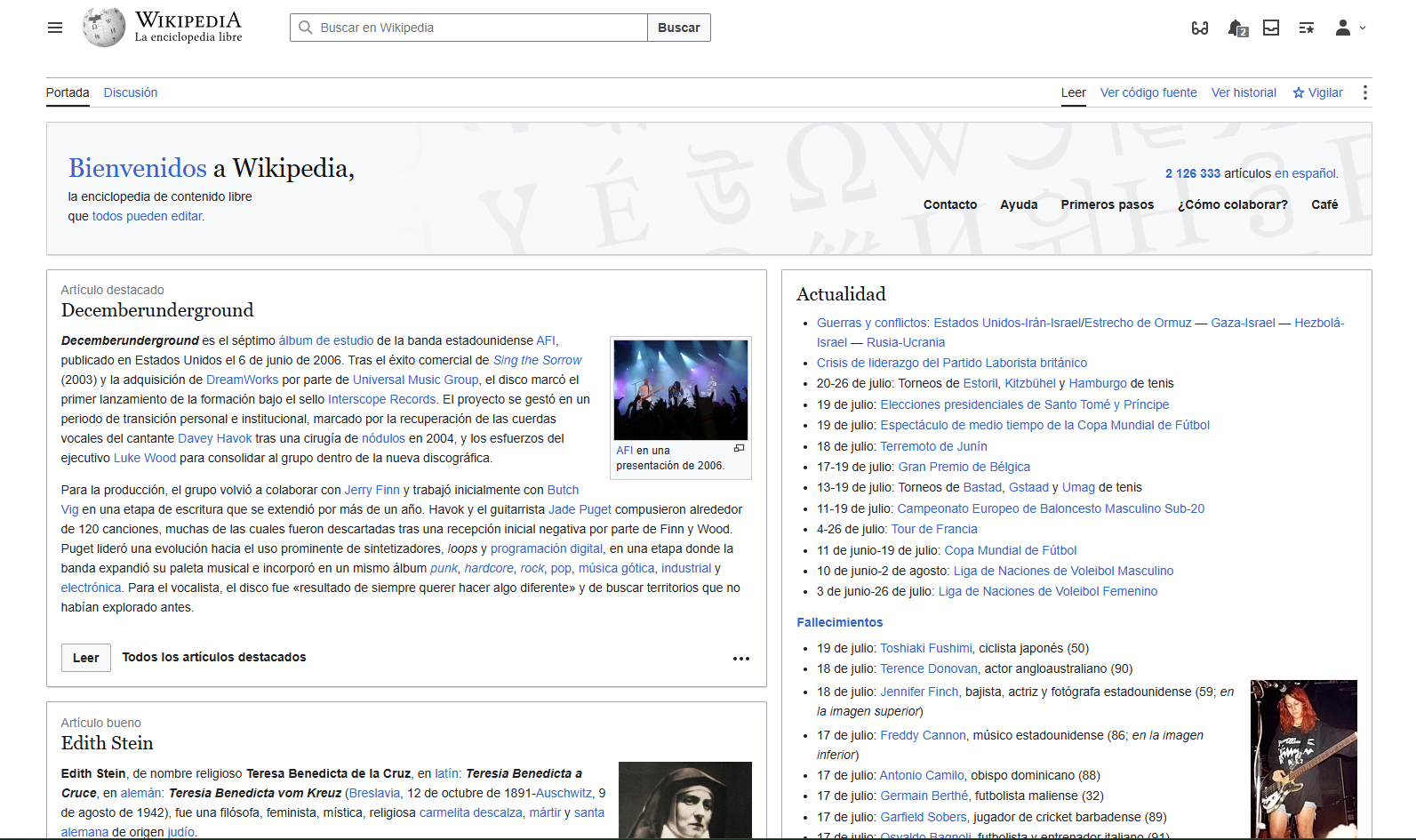Open Liga de Naciones de Voleibol Femenino

click(x=1048, y=591)
